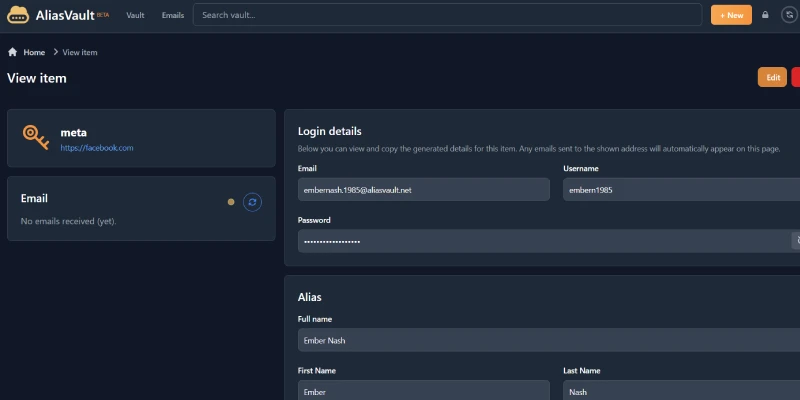
Task: Open the Emails menu item
Action: tap(173, 15)
